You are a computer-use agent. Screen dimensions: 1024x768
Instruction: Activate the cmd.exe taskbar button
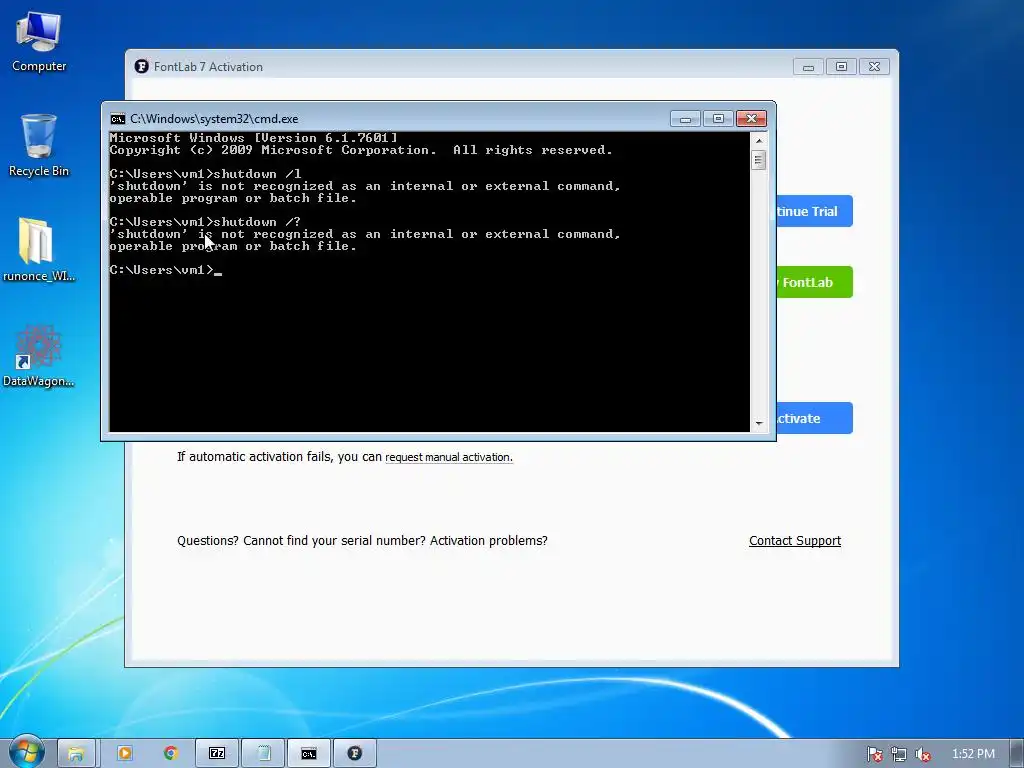309,753
